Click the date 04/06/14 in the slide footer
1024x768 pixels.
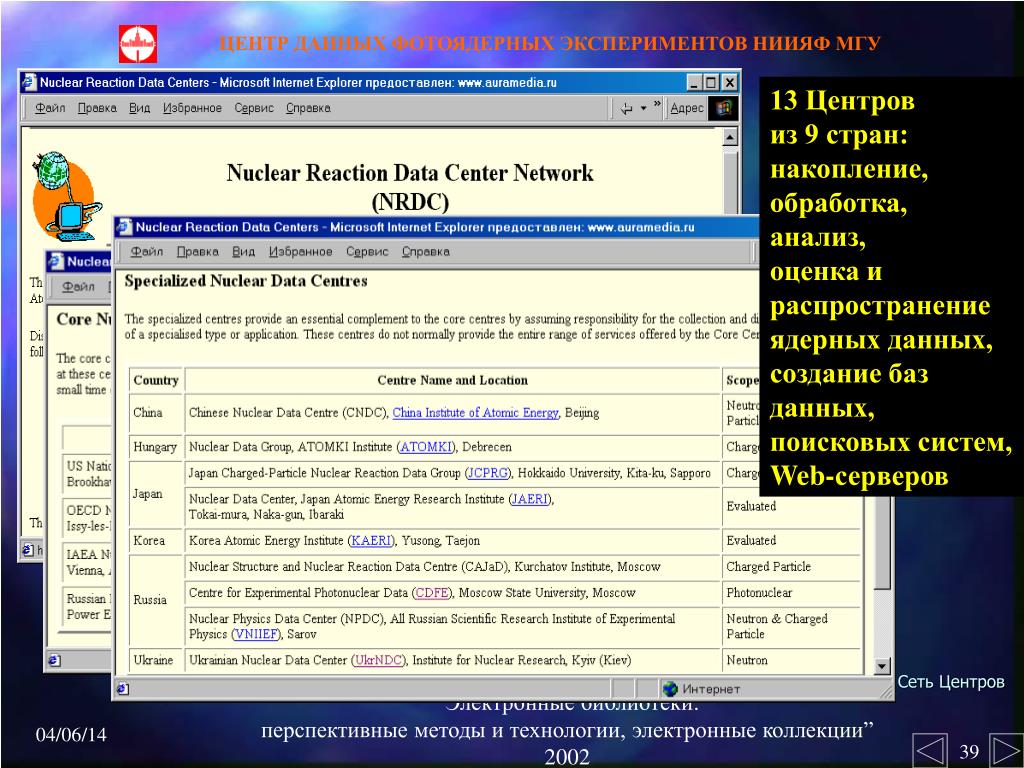tap(71, 735)
